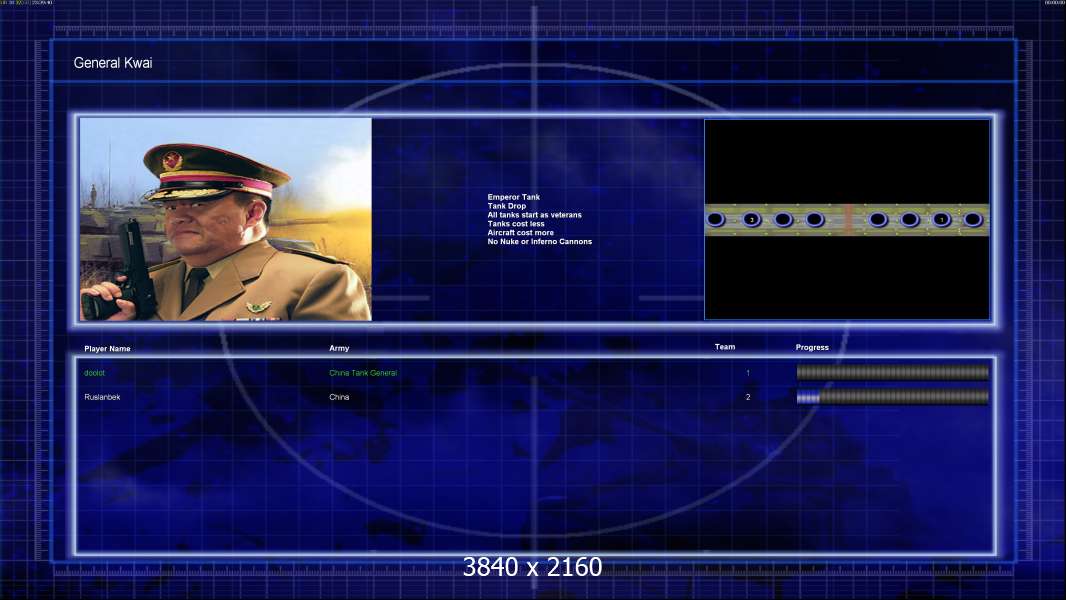The height and width of the screenshot is (600, 1066).
Task: Click empty start marker just left of marker 1
Action: coord(910,219)
